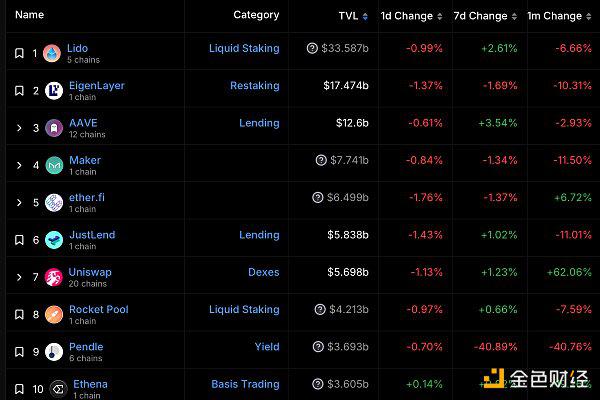The width and height of the screenshot is (600, 400).
Task: Open the Basis Trading category link
Action: point(245,384)
